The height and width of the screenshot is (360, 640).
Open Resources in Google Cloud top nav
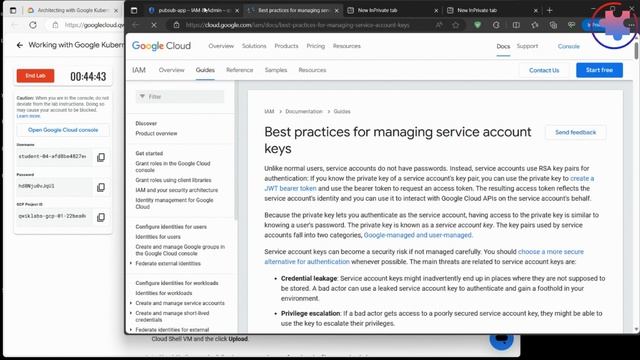[x=347, y=46]
